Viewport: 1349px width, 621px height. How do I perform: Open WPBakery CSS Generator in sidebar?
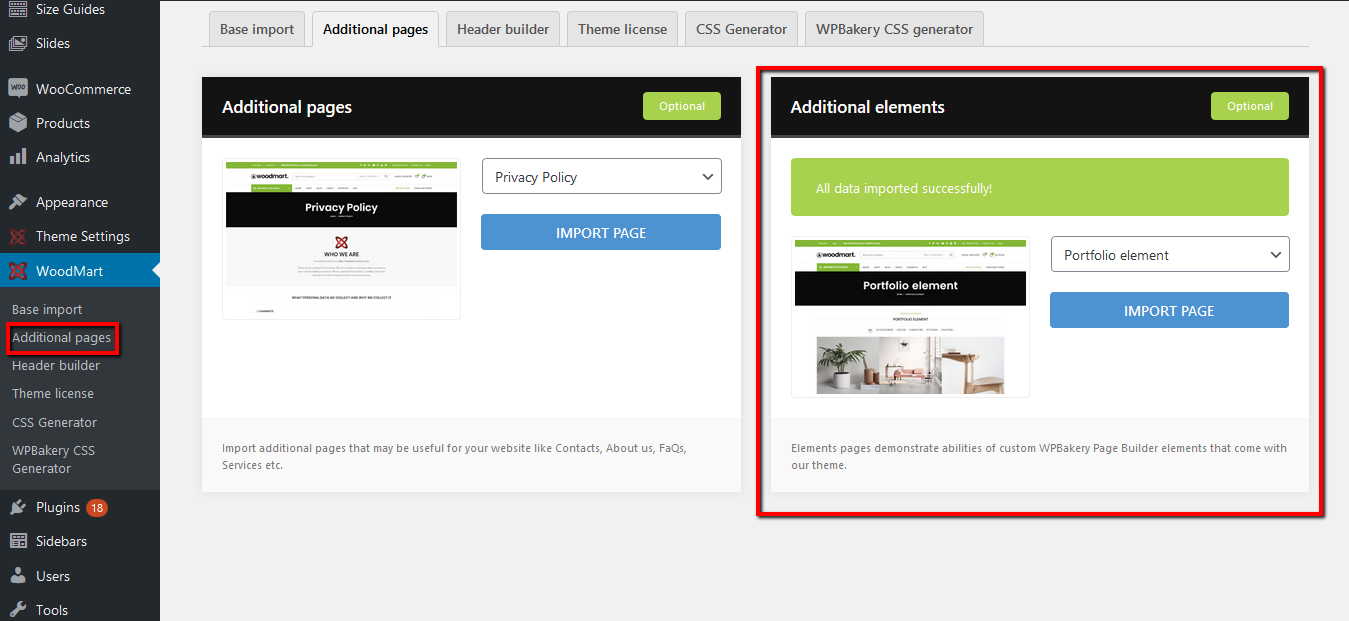53,459
